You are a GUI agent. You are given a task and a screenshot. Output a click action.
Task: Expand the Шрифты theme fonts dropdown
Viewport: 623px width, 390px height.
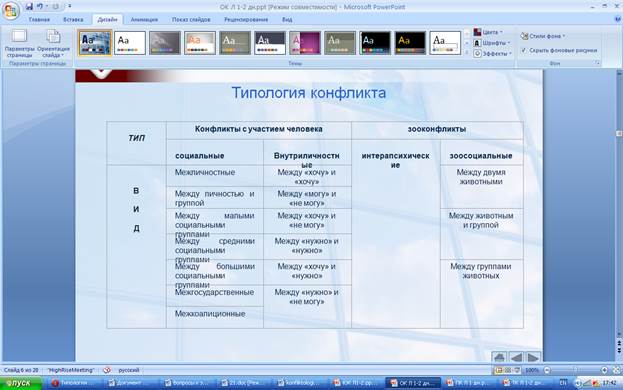tap(492, 42)
